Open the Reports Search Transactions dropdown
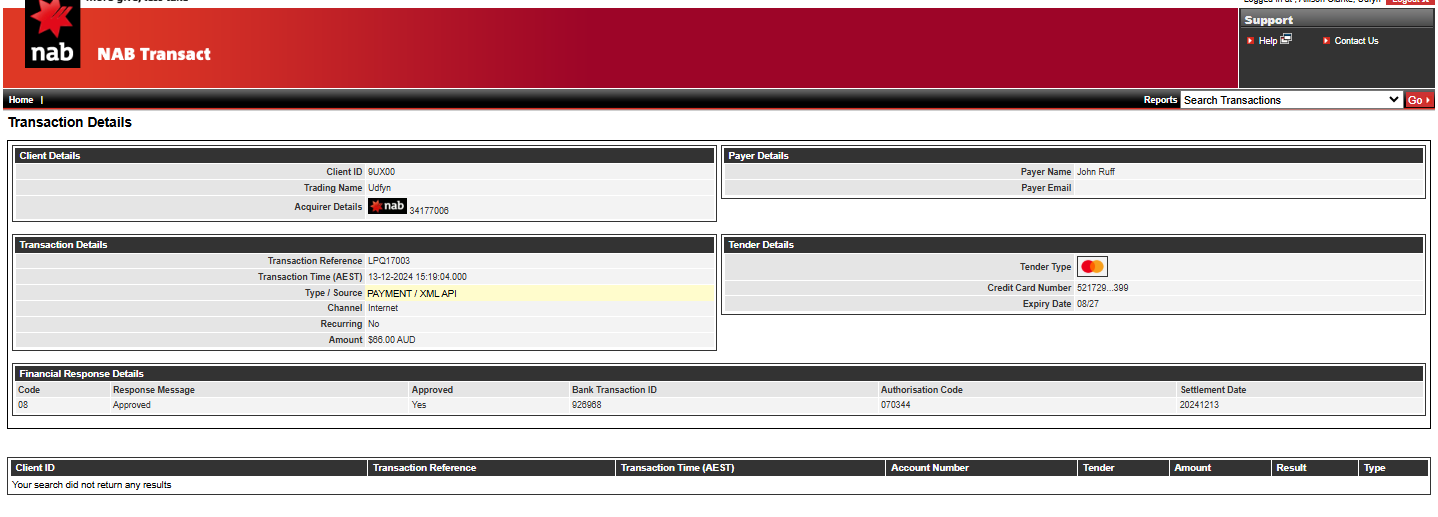1438x517 pixels. (x=1292, y=100)
